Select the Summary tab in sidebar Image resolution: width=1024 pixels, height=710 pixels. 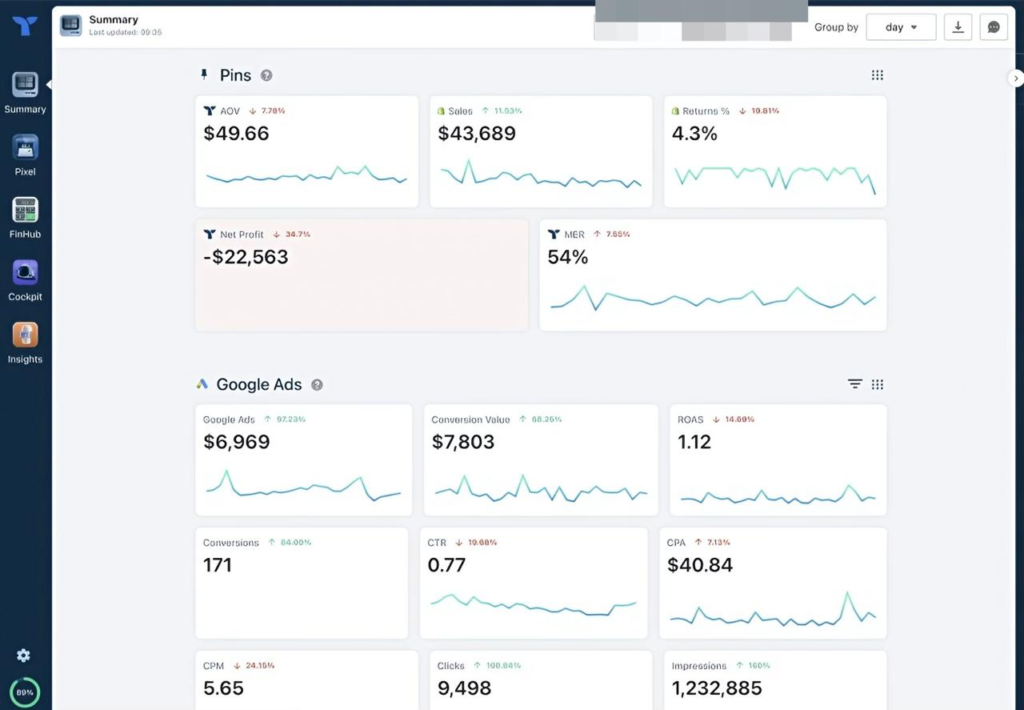click(25, 91)
